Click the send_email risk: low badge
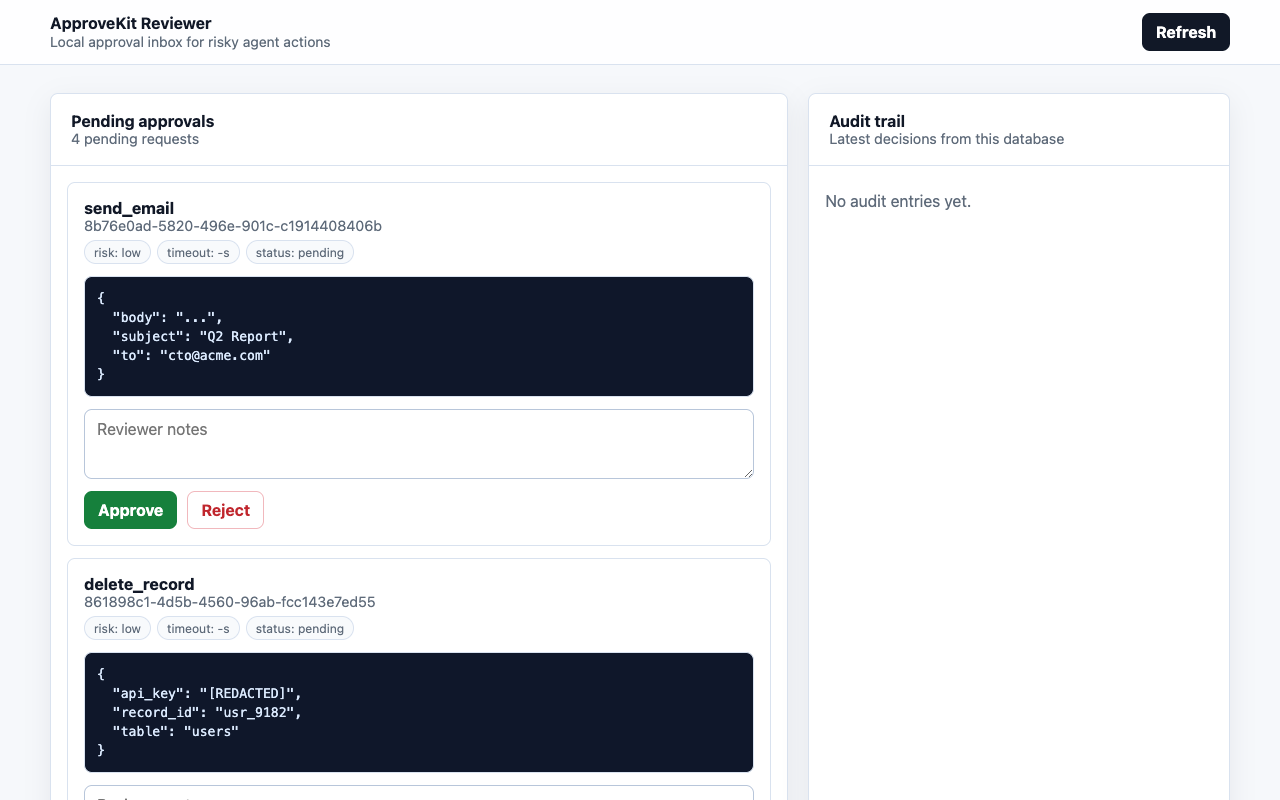 tap(117, 253)
